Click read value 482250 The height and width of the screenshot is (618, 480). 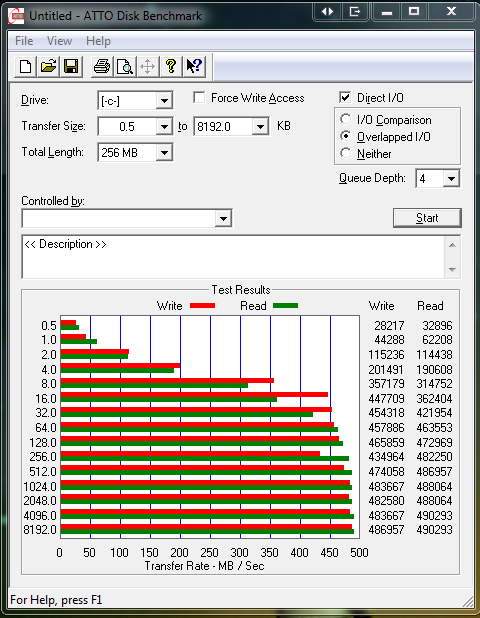click(434, 457)
